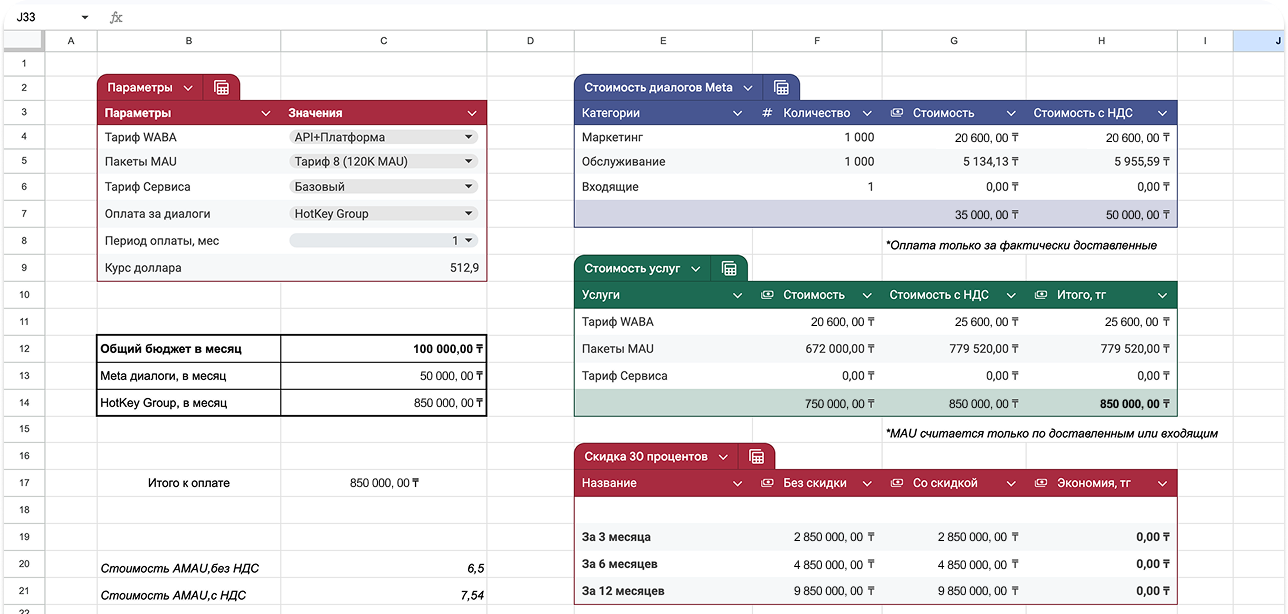Click currency icon beside Экономия, тг header
The height and width of the screenshot is (614, 1288).
pos(1041,483)
